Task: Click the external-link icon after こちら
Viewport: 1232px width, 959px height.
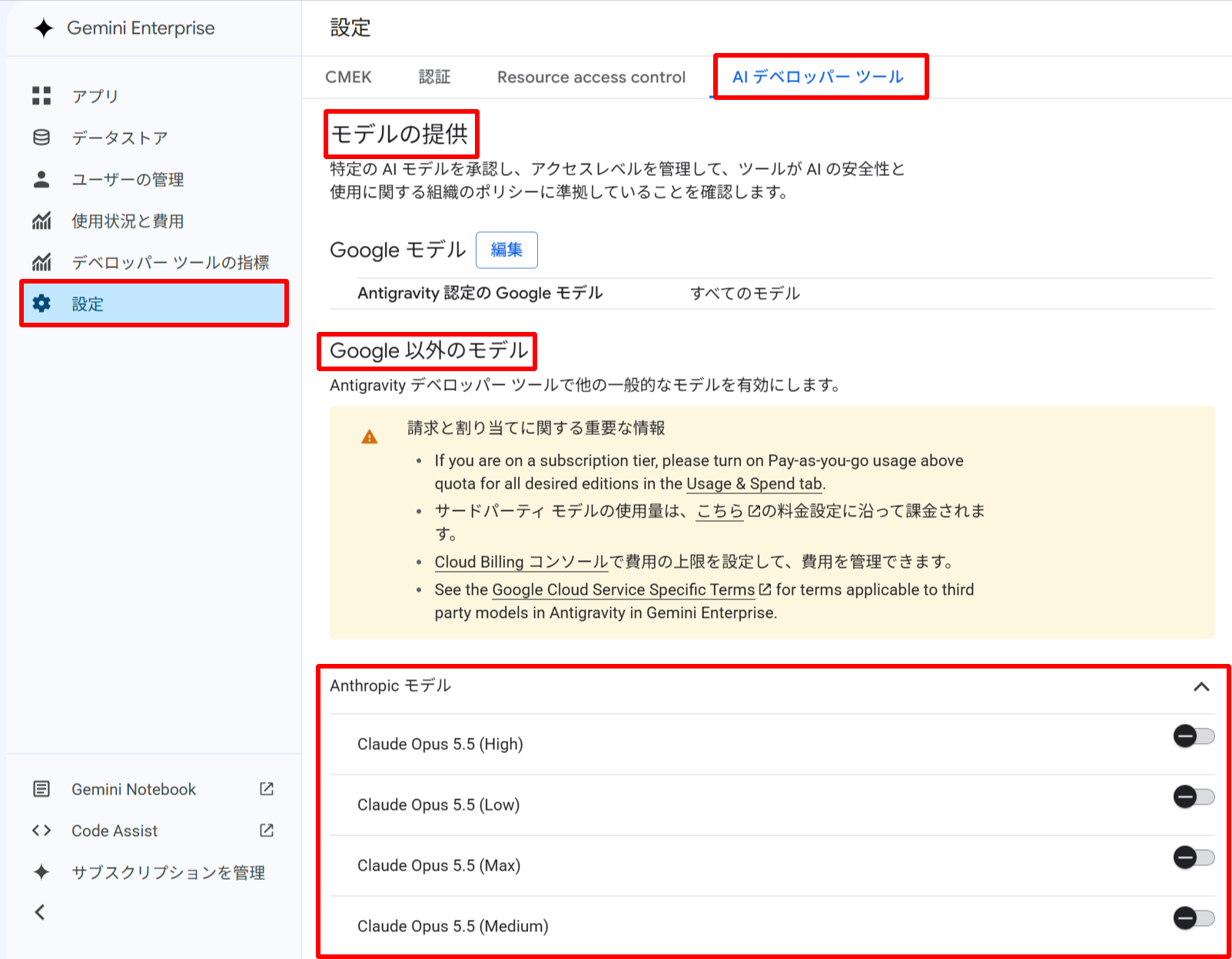Action: [754, 510]
